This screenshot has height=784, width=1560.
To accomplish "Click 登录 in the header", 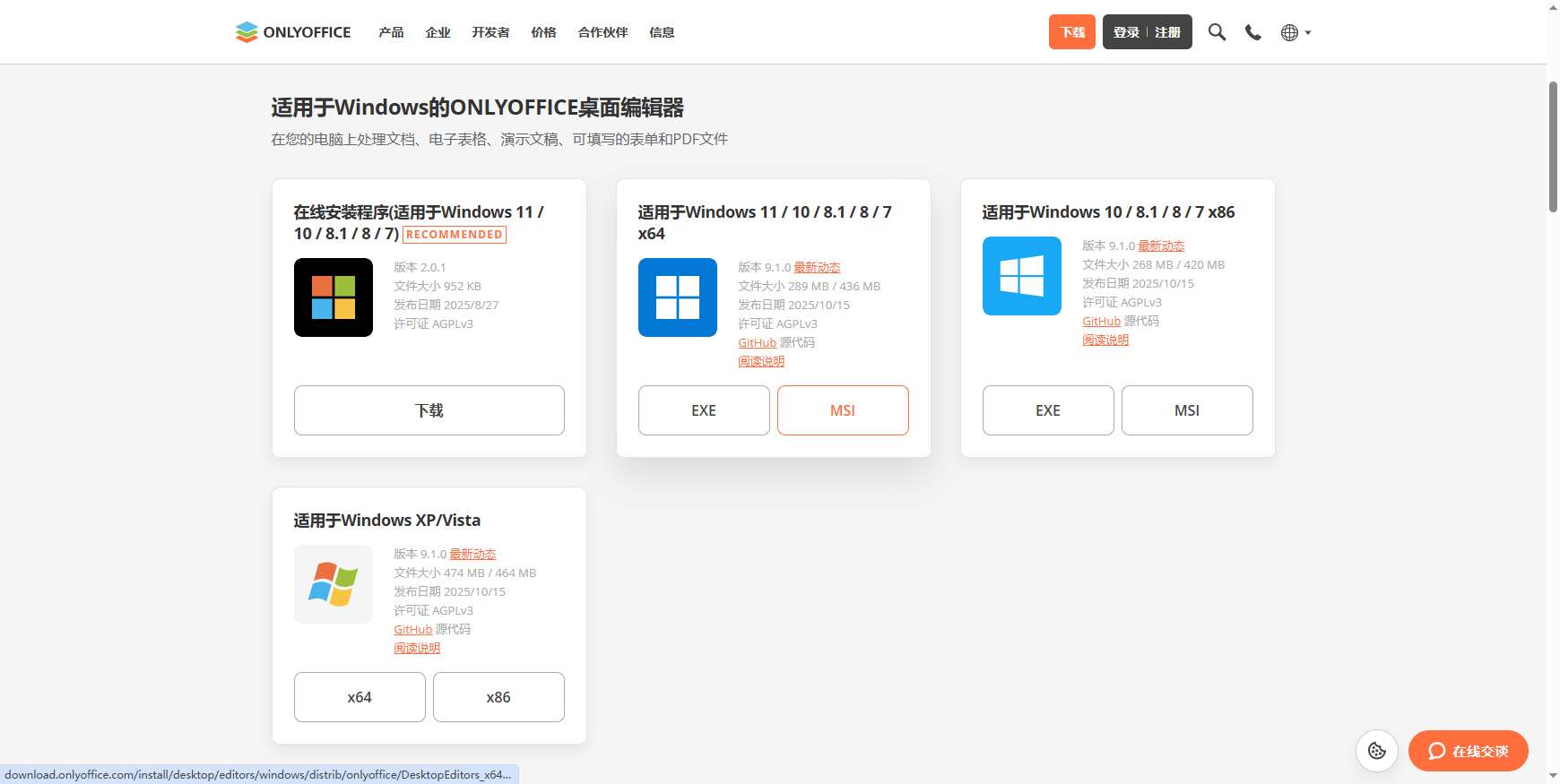I will tap(1126, 32).
